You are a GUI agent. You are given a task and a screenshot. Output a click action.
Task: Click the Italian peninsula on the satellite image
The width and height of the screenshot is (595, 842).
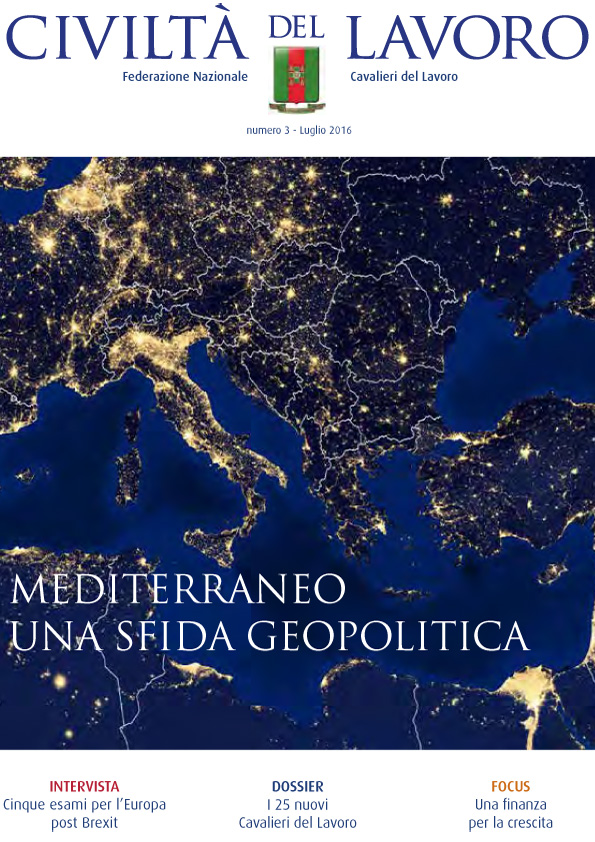coord(209,430)
